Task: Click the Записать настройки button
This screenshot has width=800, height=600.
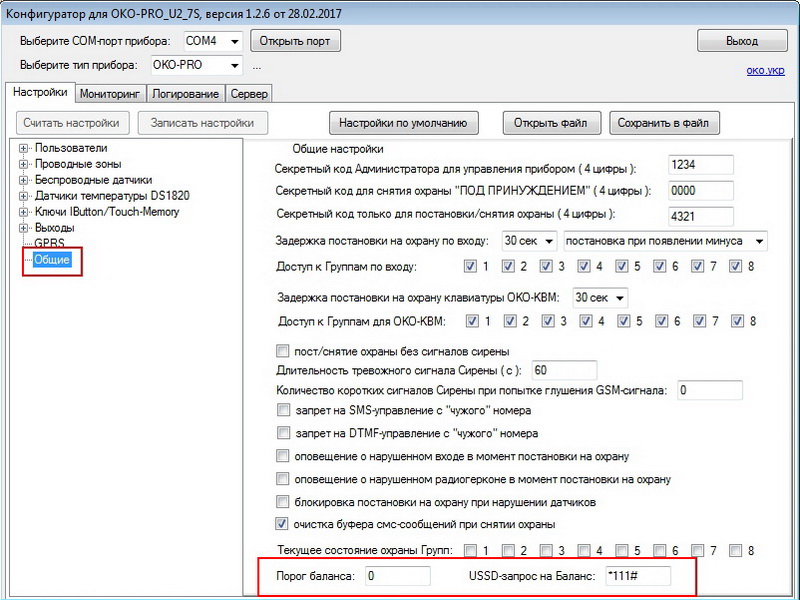Action: pos(203,123)
